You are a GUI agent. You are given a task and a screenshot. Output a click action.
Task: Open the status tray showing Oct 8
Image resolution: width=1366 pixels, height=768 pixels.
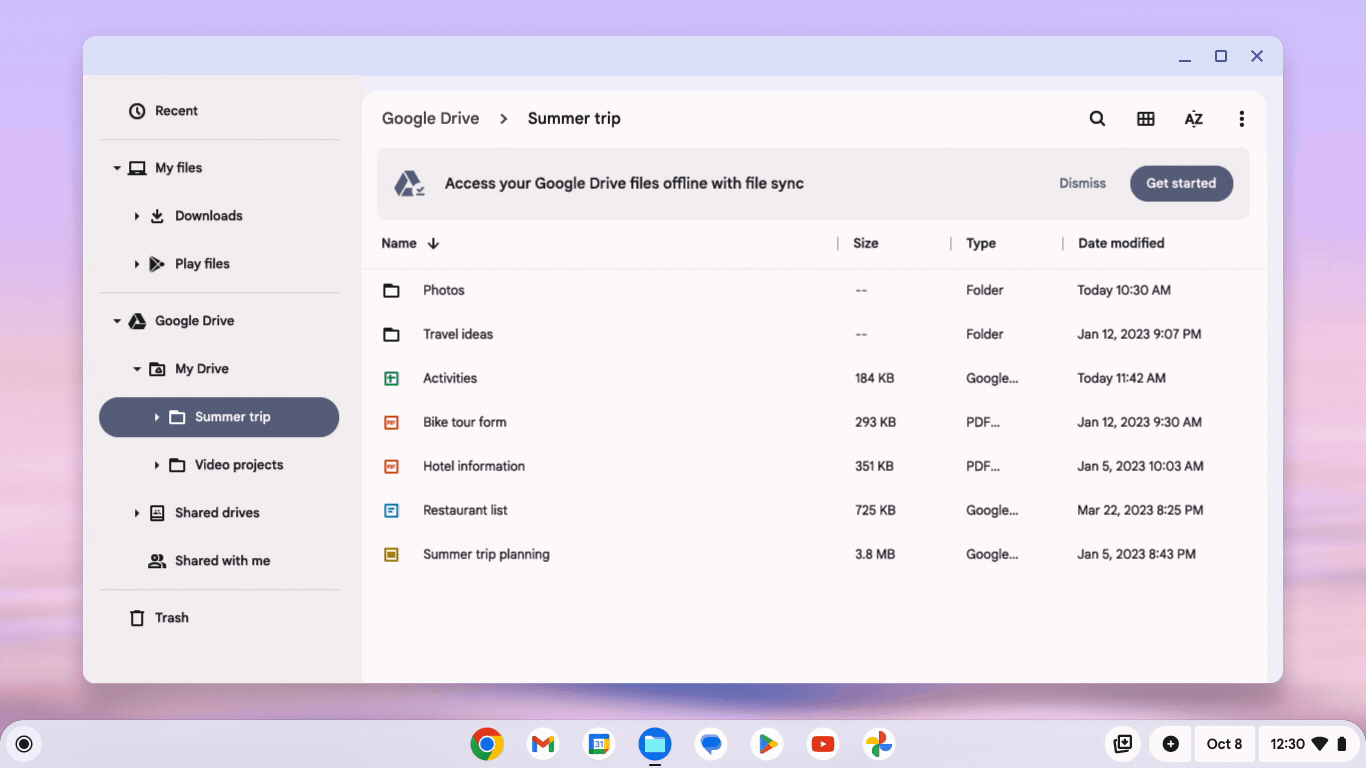[x=1224, y=744]
